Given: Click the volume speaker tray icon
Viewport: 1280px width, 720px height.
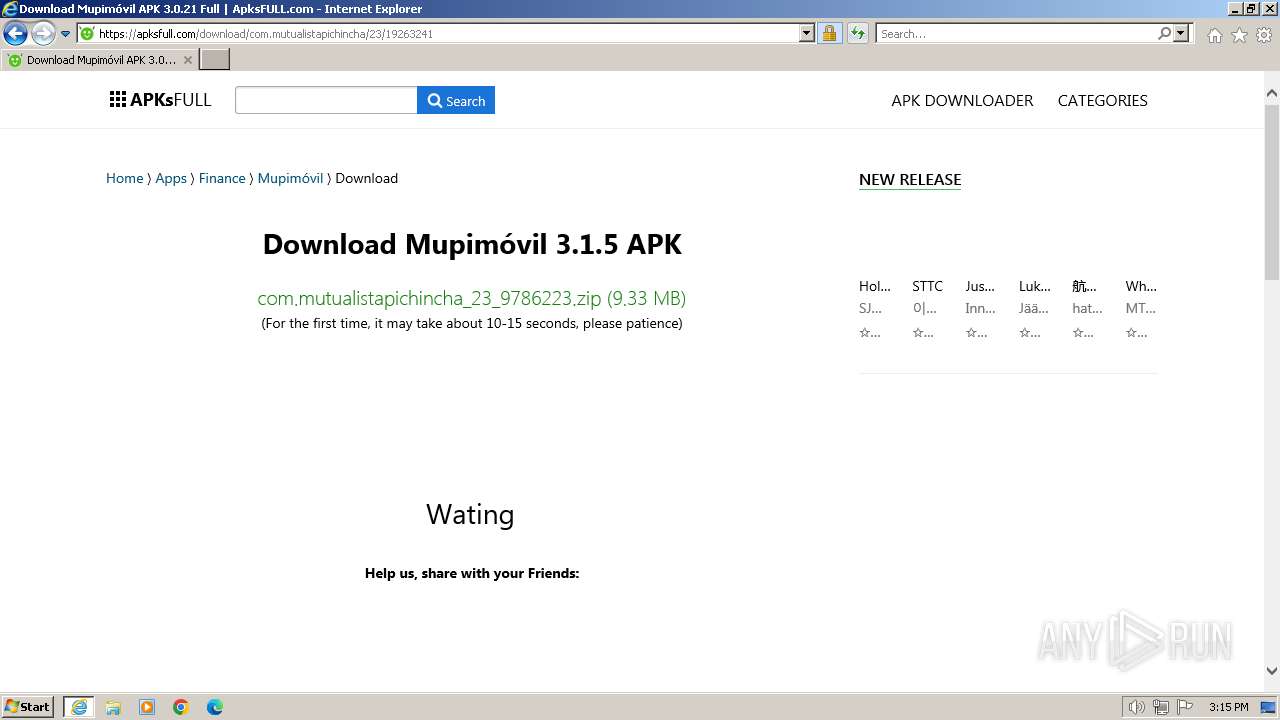Looking at the screenshot, I should pos(1136,707).
